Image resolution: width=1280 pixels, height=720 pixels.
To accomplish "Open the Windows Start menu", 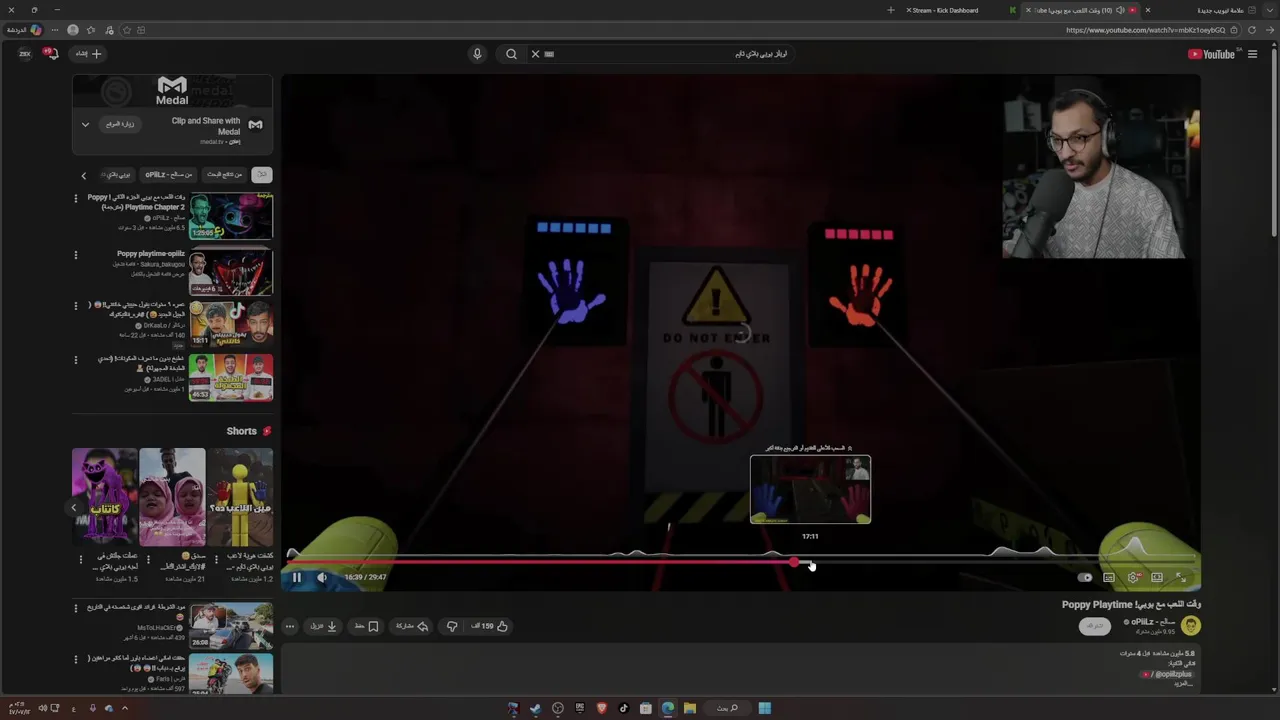I will click(x=765, y=708).
